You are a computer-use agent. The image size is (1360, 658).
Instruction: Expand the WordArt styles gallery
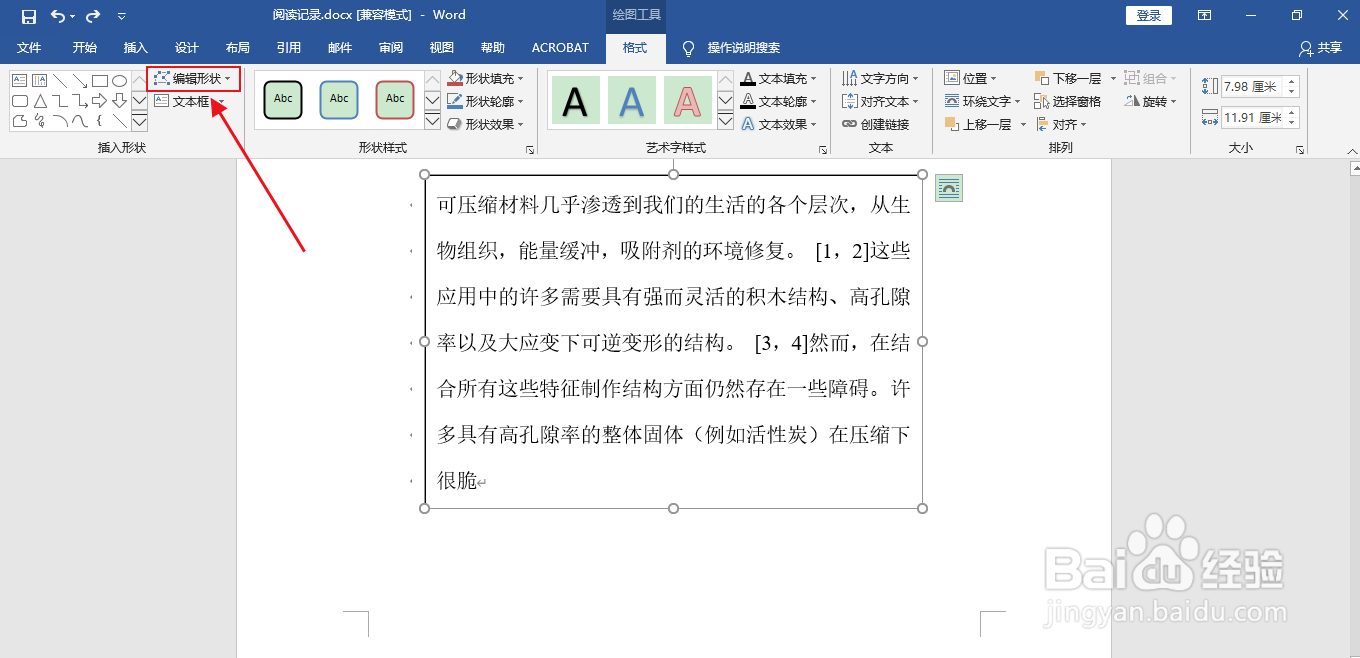(x=726, y=122)
